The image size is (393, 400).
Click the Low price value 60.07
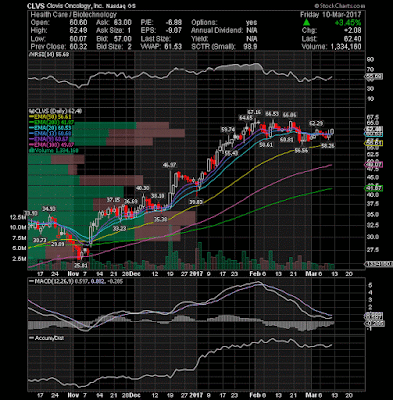[x=79, y=39]
